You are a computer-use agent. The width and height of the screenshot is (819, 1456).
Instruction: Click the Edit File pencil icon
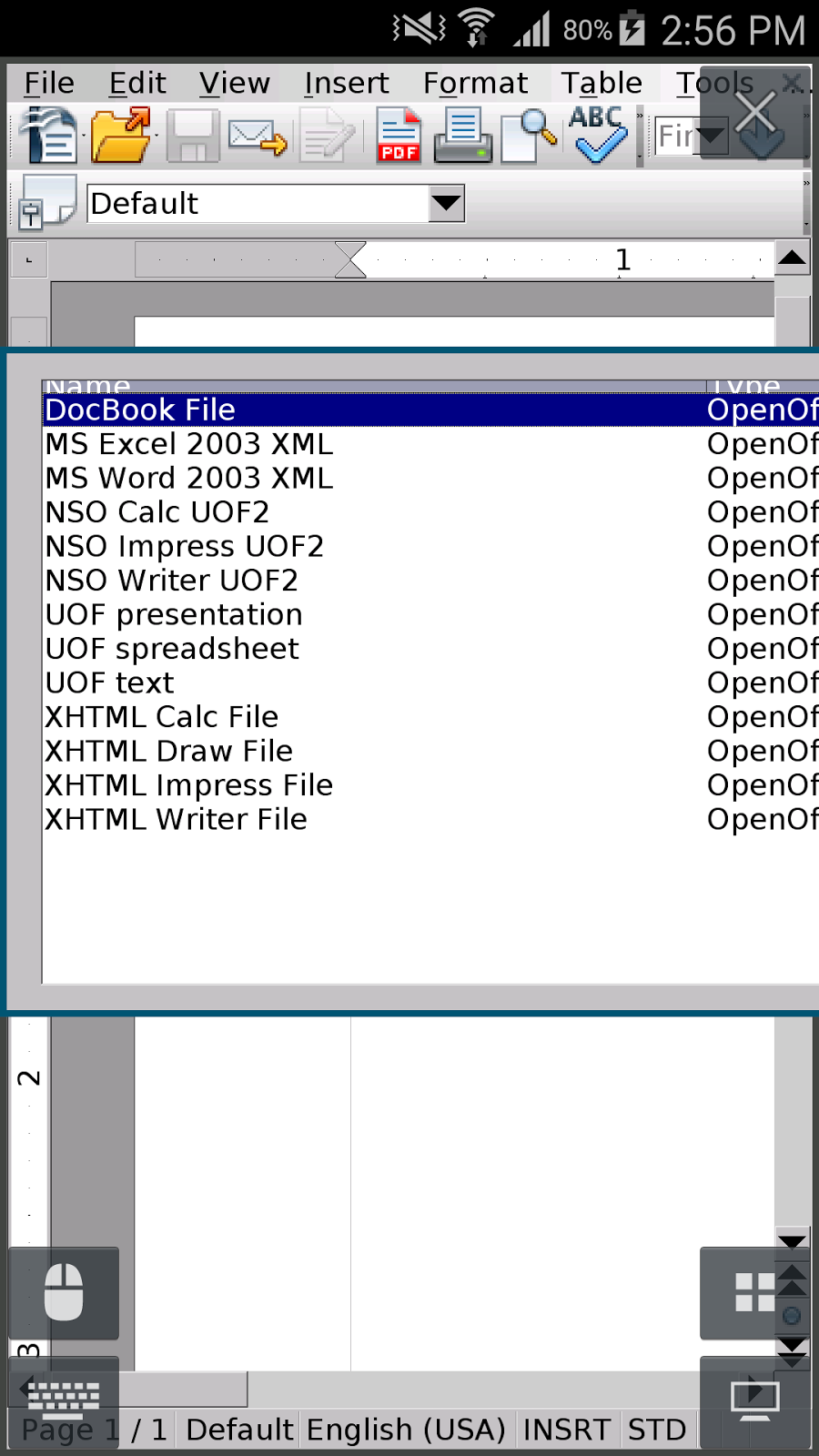tap(328, 136)
